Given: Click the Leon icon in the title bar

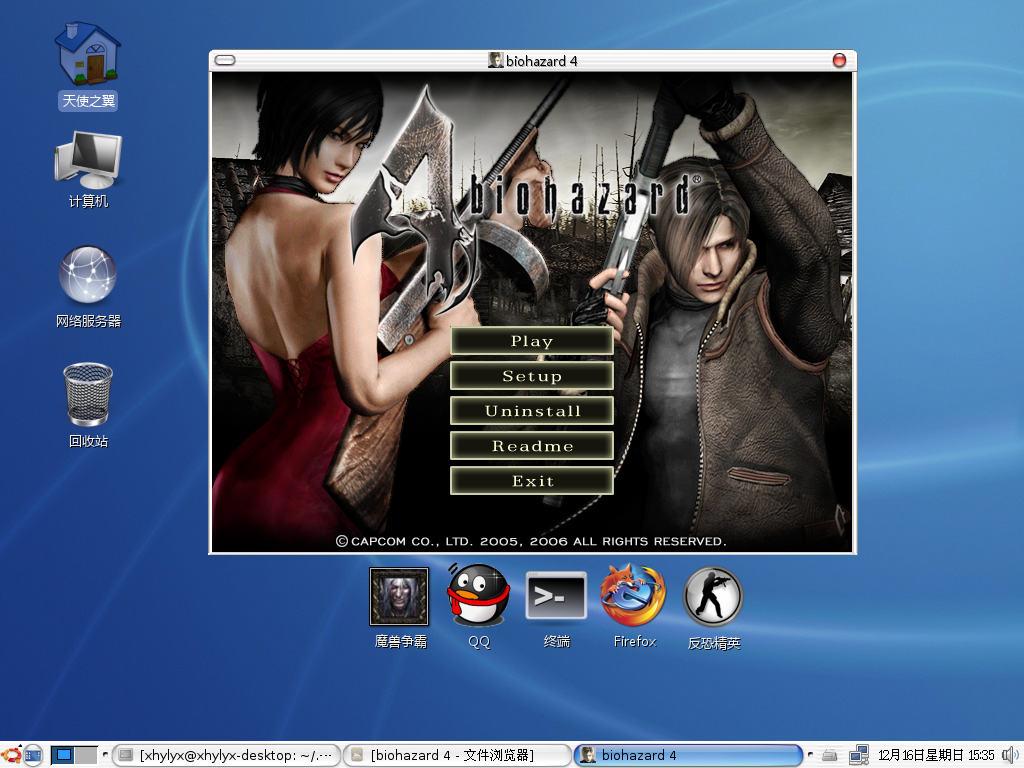Looking at the screenshot, I should [496, 61].
